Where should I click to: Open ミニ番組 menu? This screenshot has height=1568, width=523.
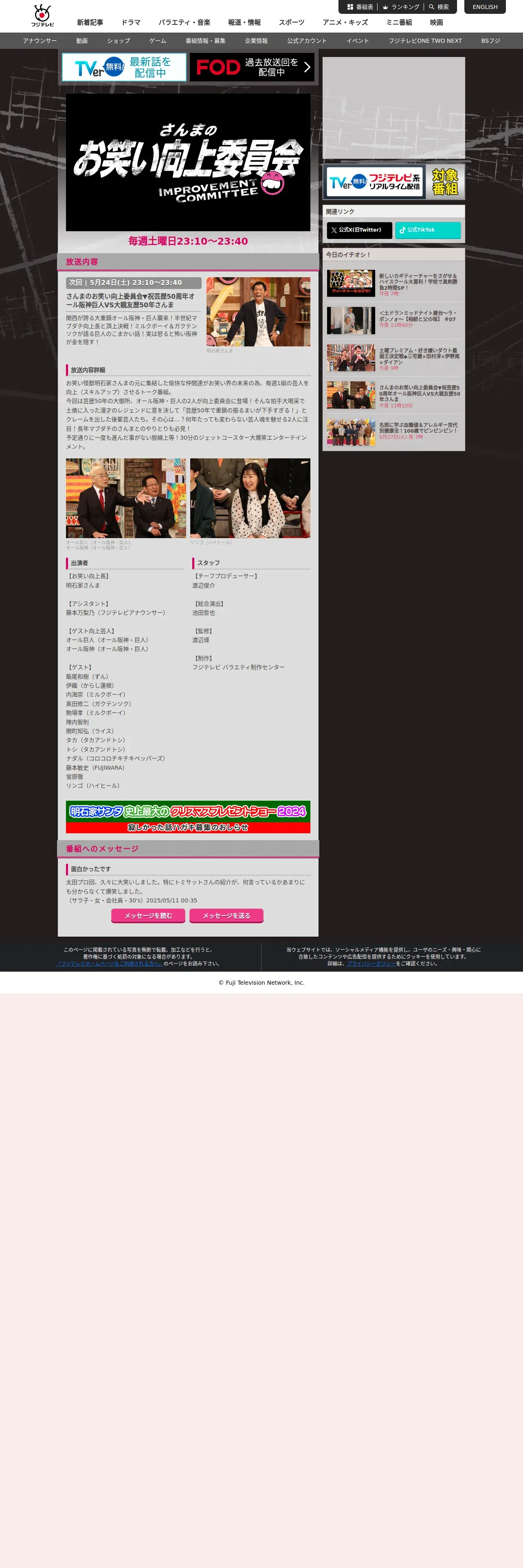(x=399, y=22)
